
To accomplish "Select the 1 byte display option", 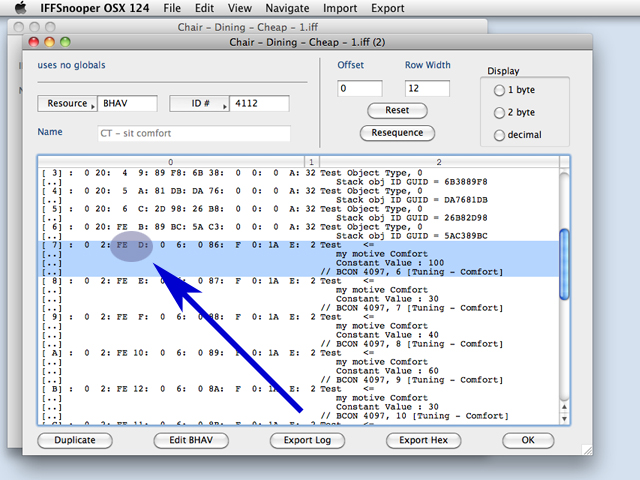I will pyautogui.click(x=499, y=90).
